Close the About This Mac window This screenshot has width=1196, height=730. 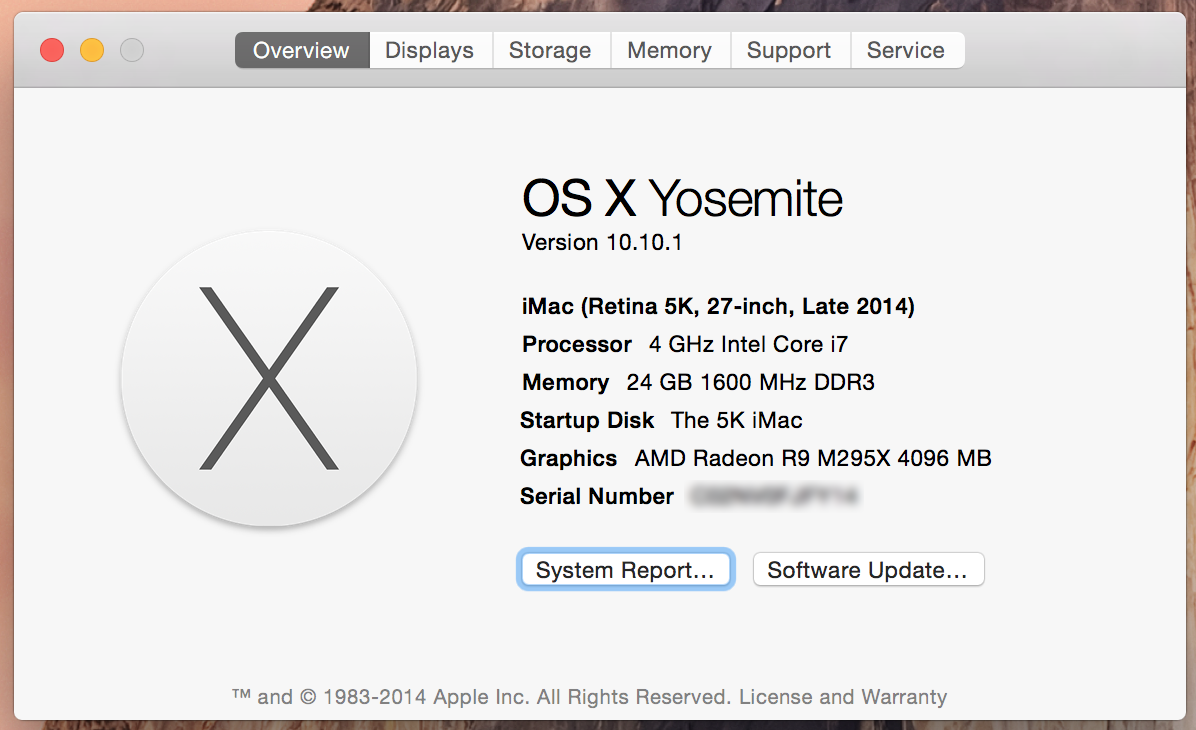point(52,50)
